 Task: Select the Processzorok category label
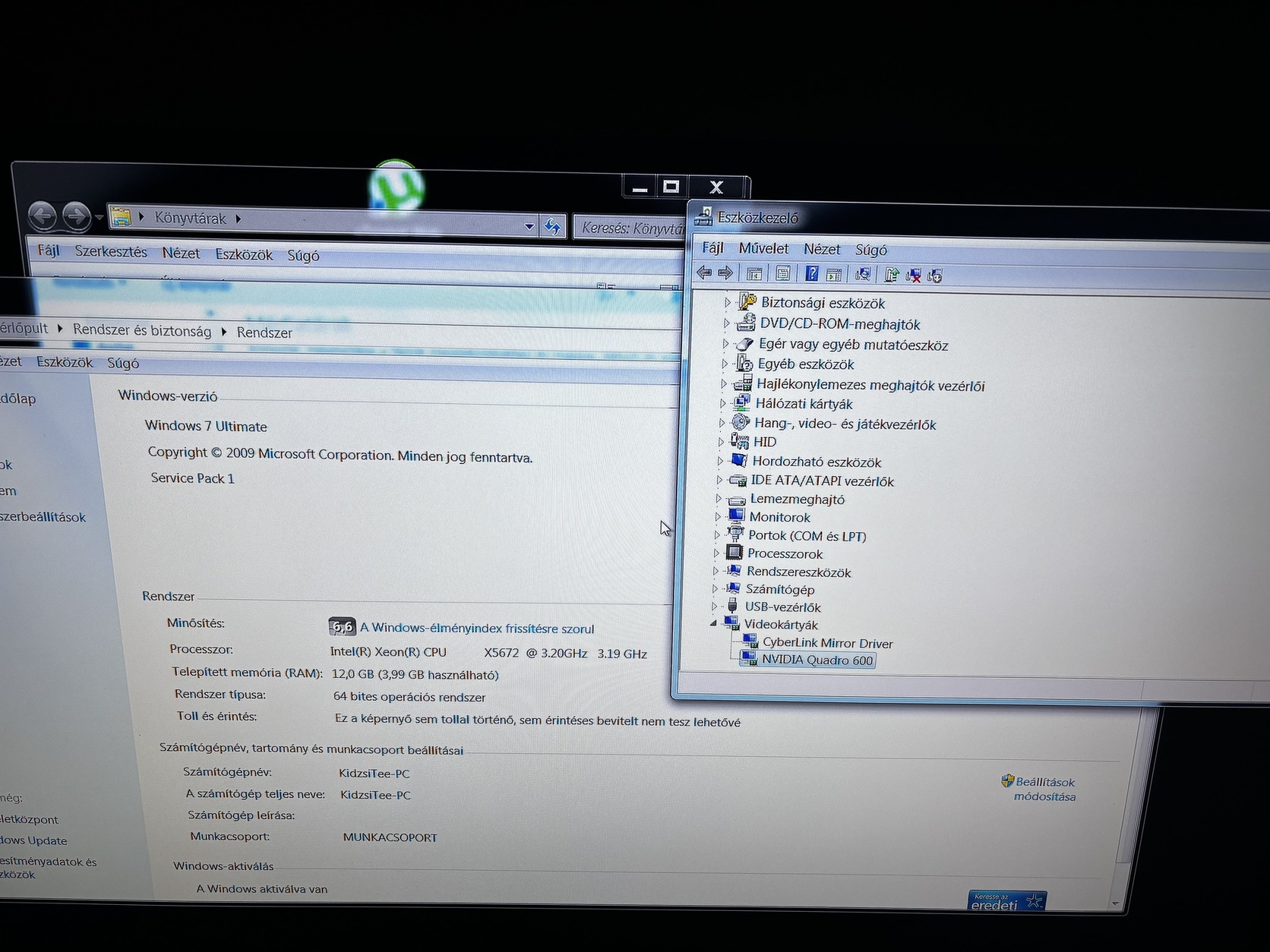[x=785, y=553]
